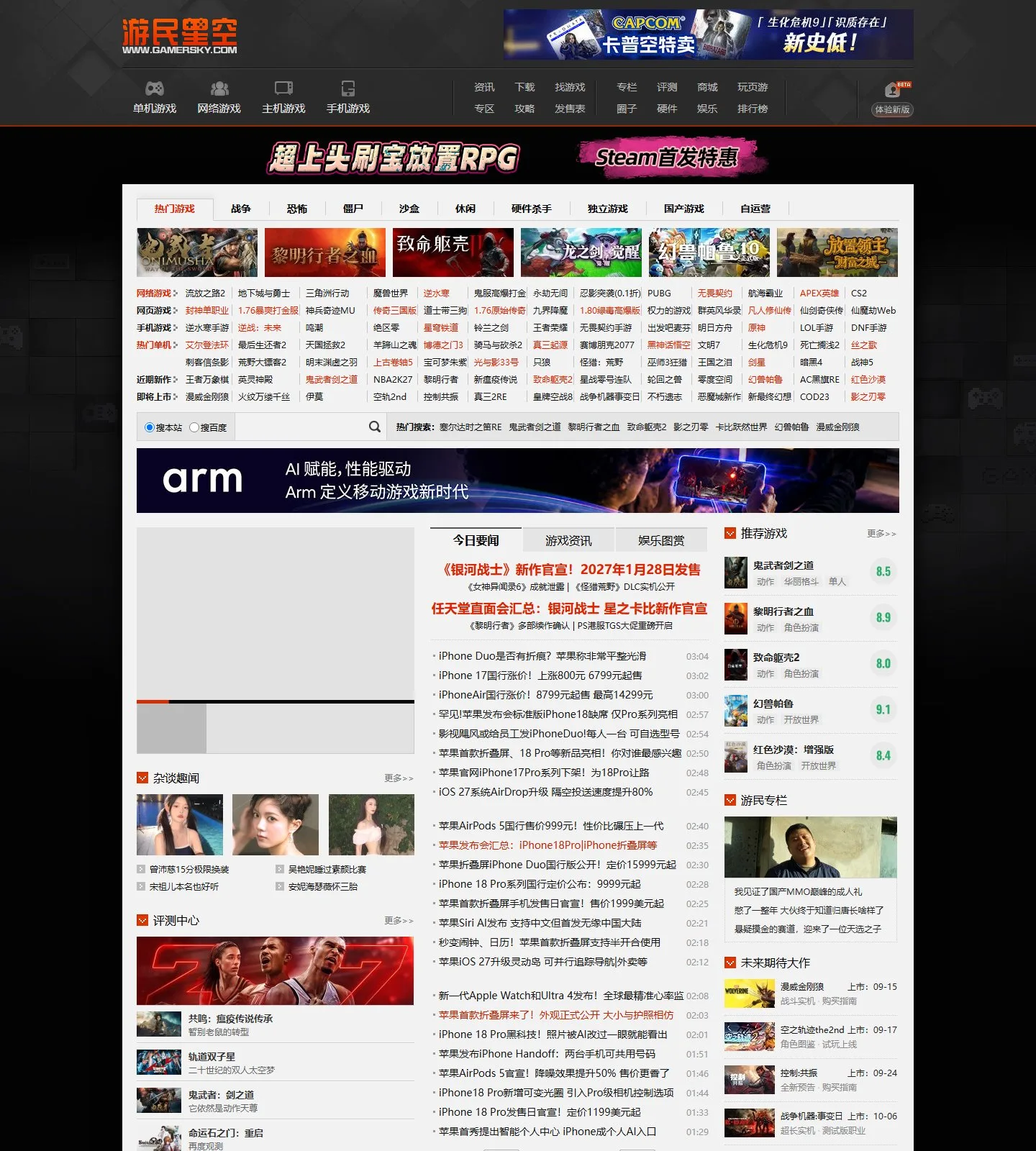
Task: Open the 发售表 navigation link
Action: point(570,109)
